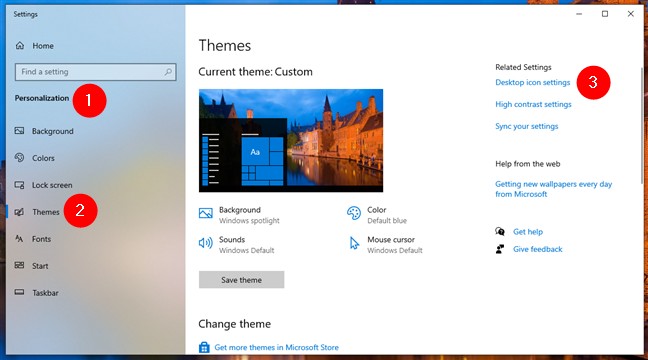648x360 pixels.
Task: Click the Background image icon under theme preview
Action: pos(205,213)
